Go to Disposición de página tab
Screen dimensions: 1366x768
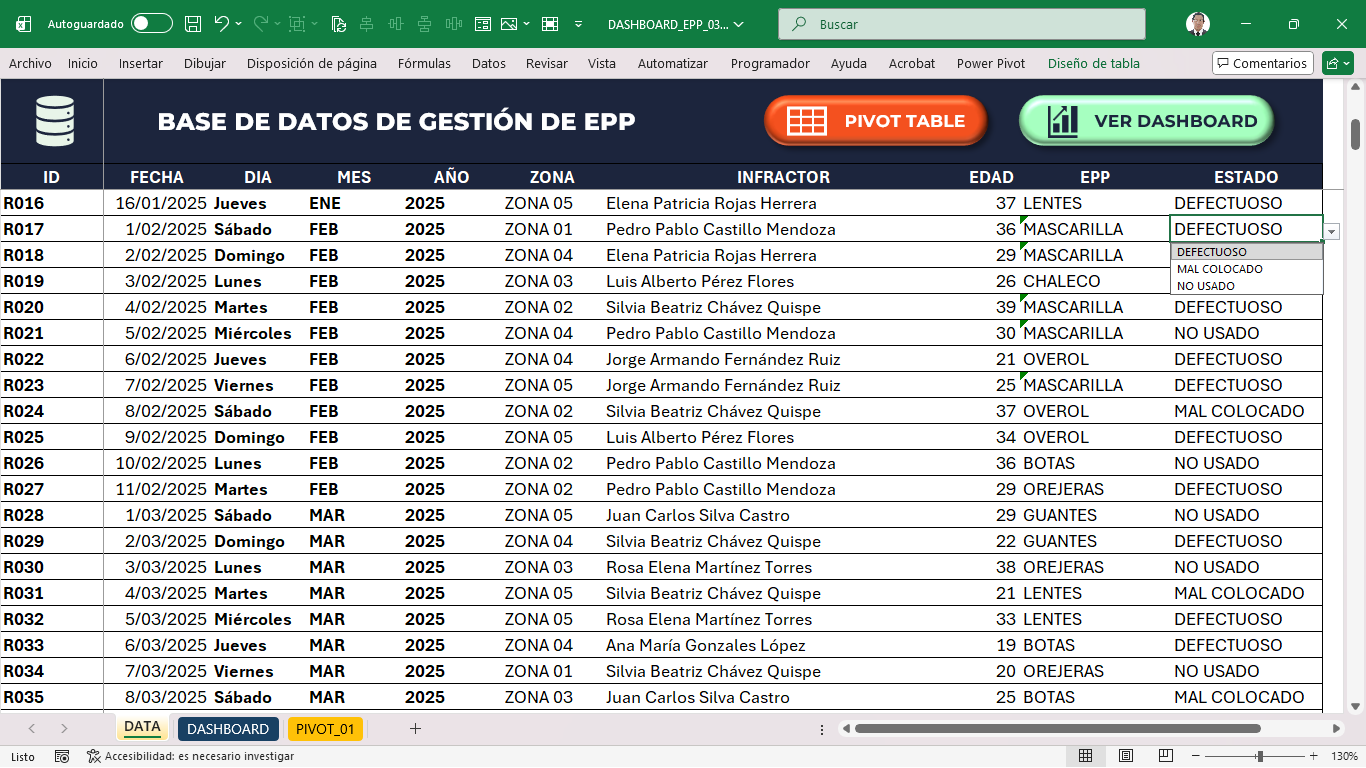pyautogui.click(x=312, y=63)
